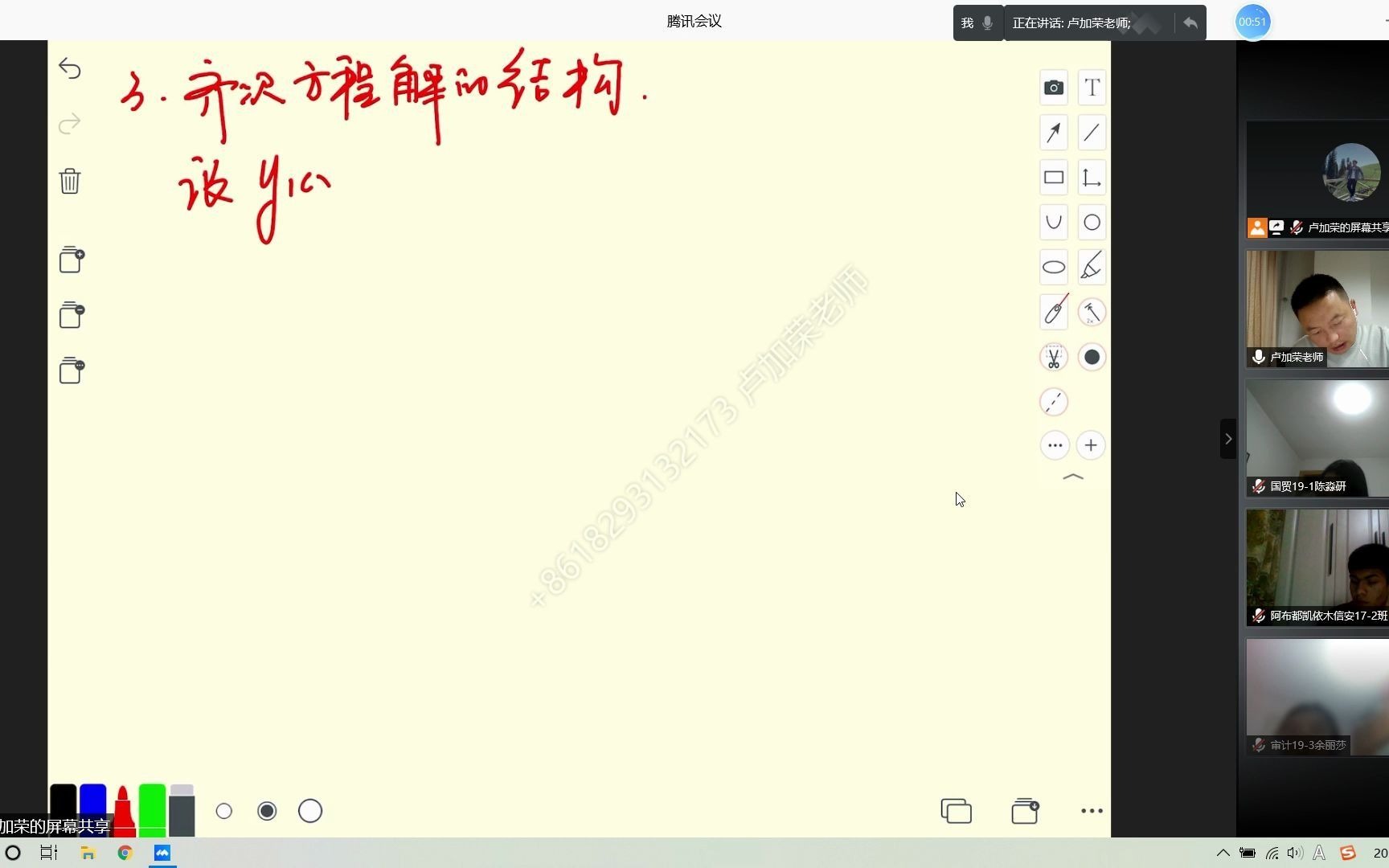Add a new page with the plus button
Screen dimensions: 1389x868
tap(1091, 444)
